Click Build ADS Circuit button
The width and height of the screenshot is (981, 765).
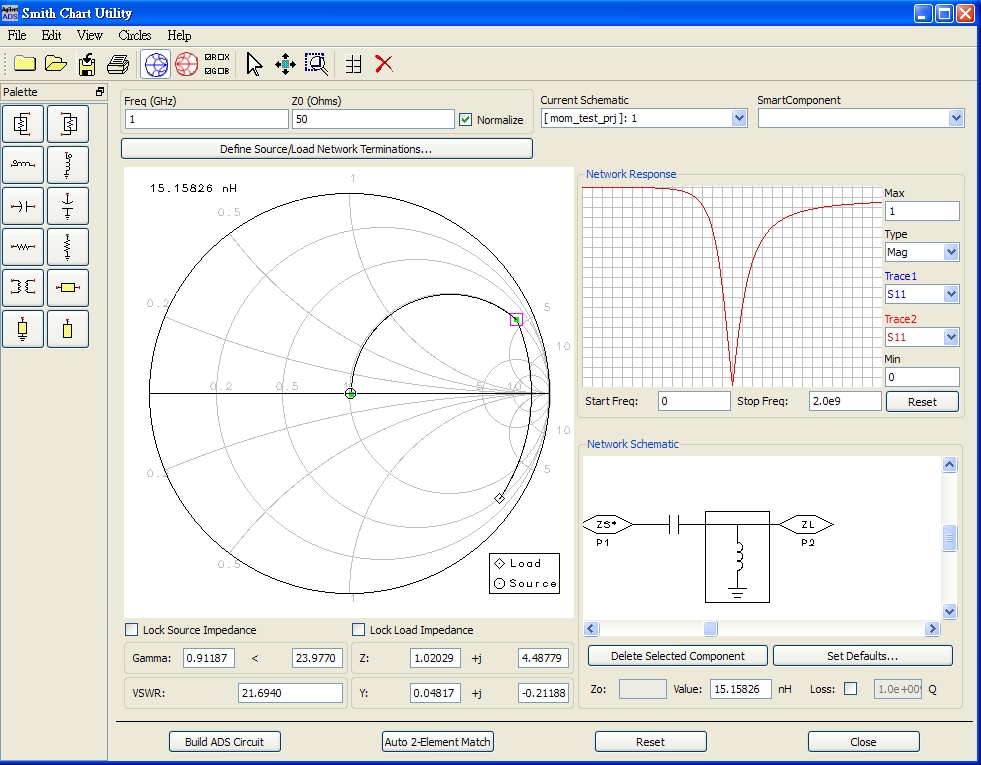pos(225,742)
